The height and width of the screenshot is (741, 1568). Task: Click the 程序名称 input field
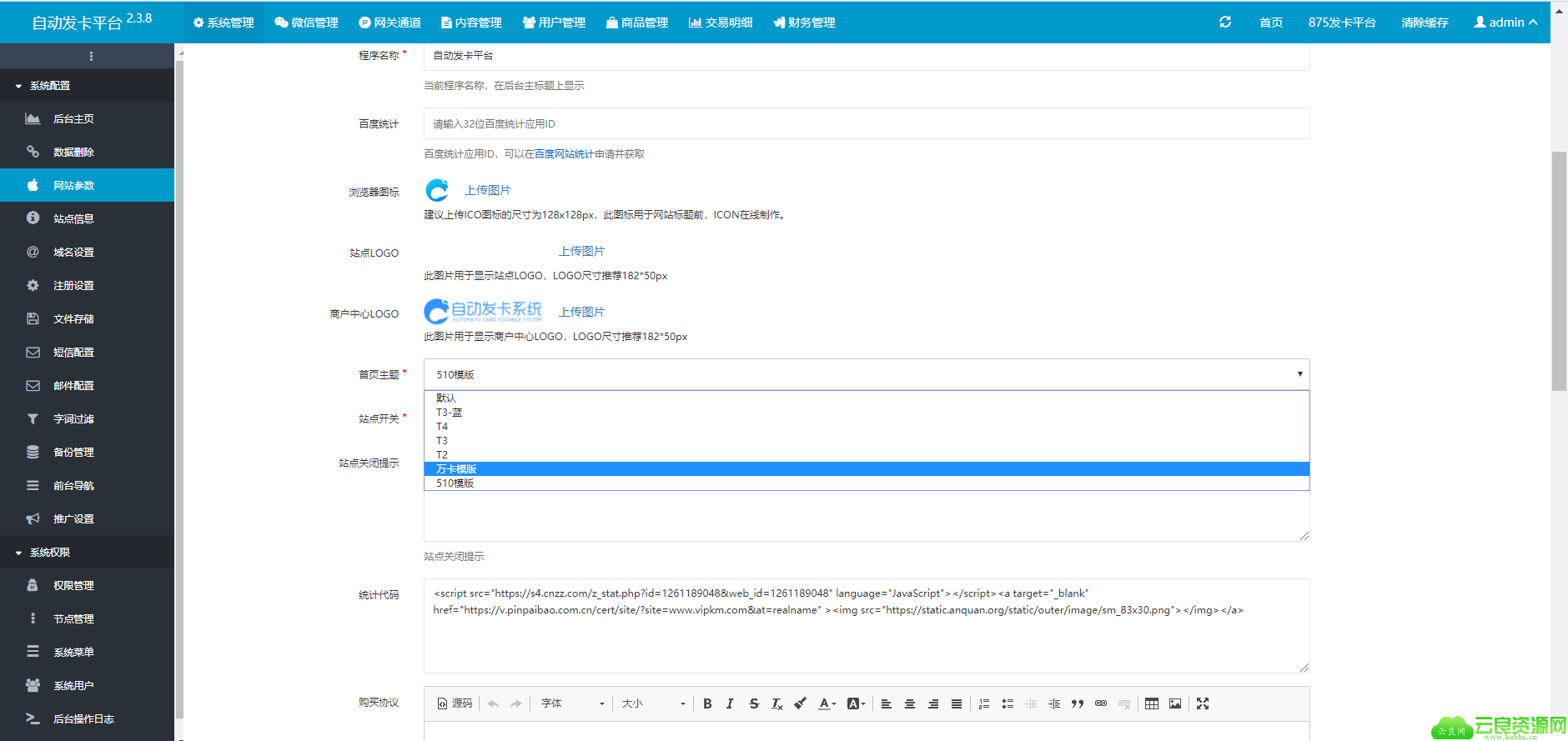pyautogui.click(x=867, y=56)
